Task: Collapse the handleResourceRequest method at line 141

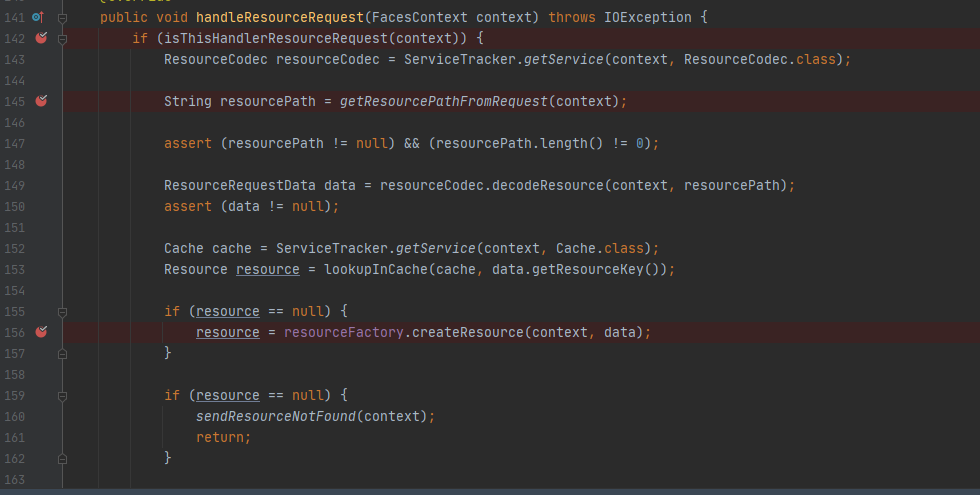Action: pyautogui.click(x=62, y=17)
